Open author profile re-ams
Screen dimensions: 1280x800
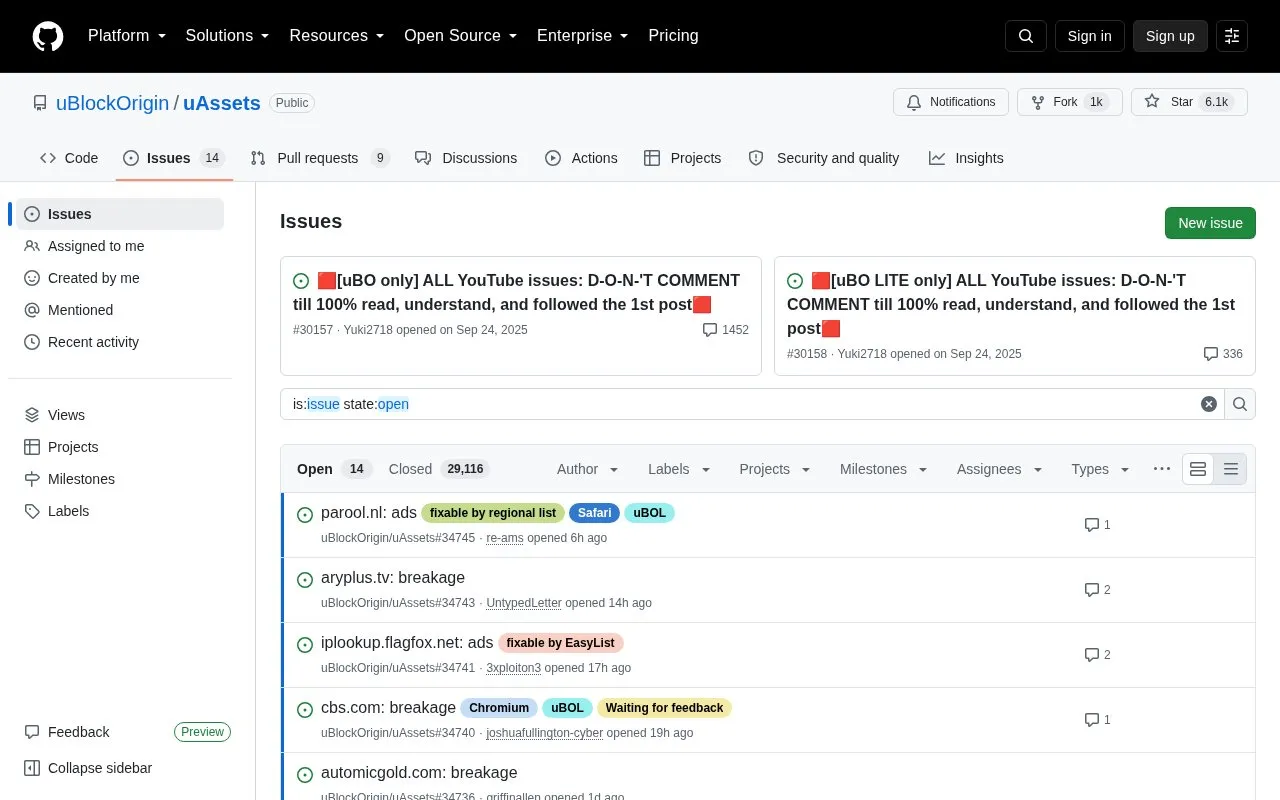coord(505,538)
